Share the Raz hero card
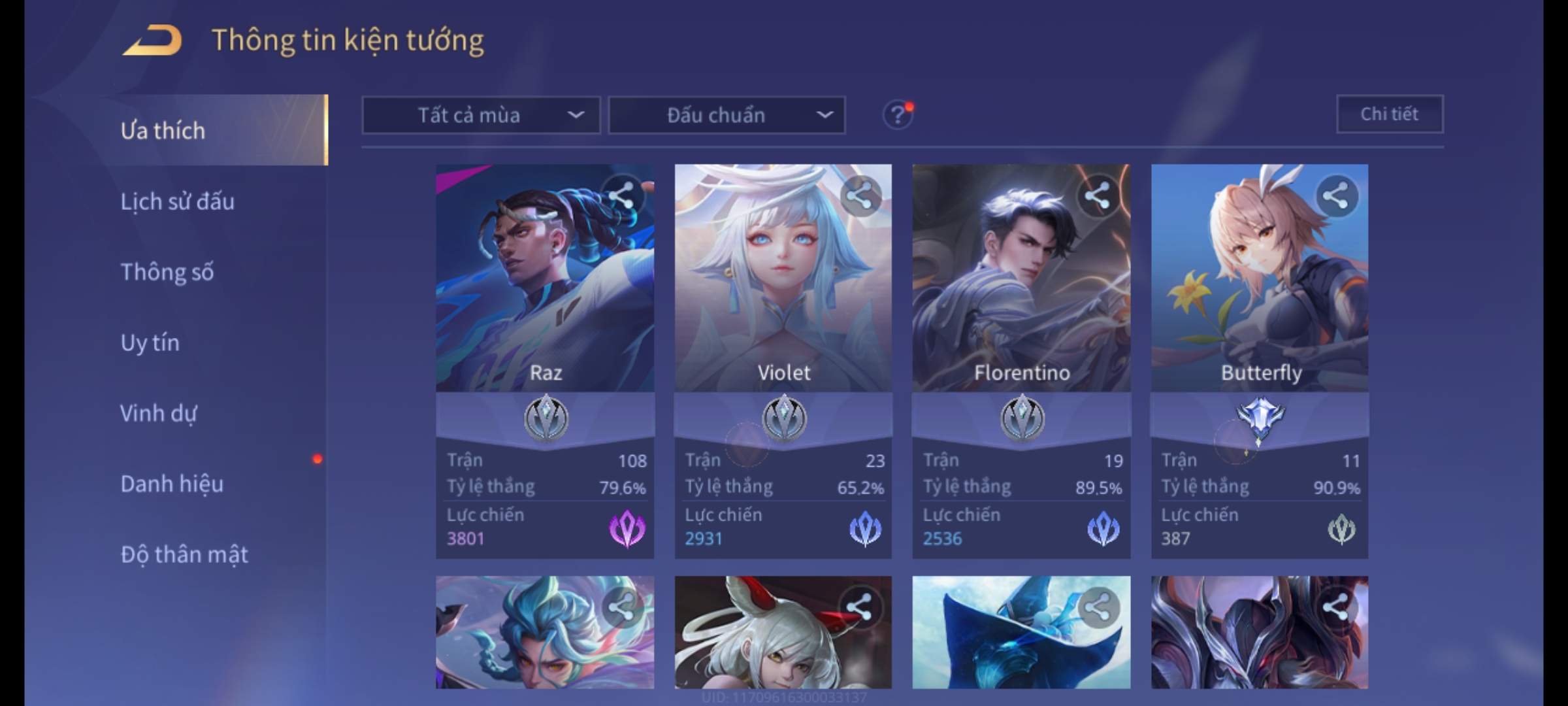The height and width of the screenshot is (706, 1568). (x=621, y=195)
